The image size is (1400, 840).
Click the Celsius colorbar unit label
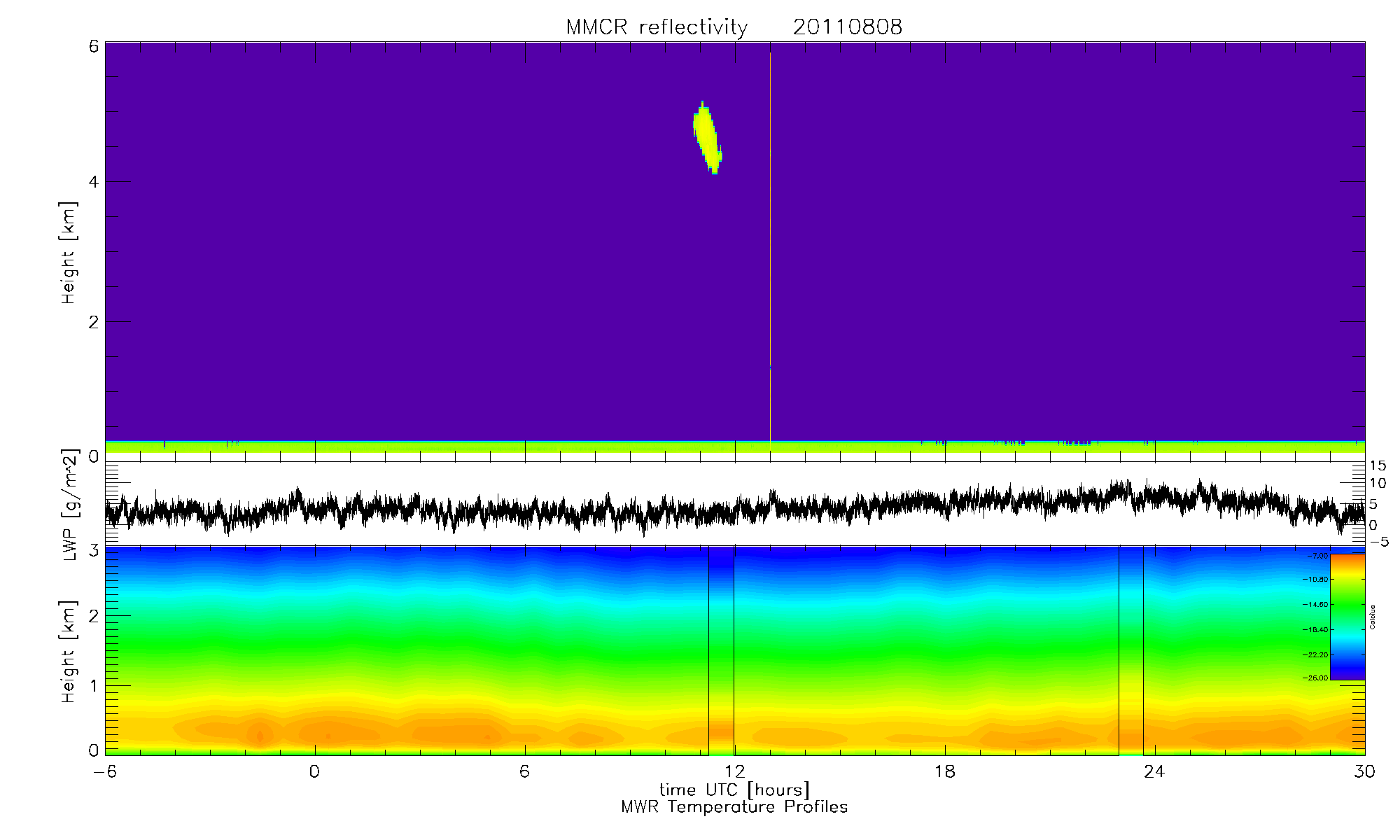tap(1373, 617)
